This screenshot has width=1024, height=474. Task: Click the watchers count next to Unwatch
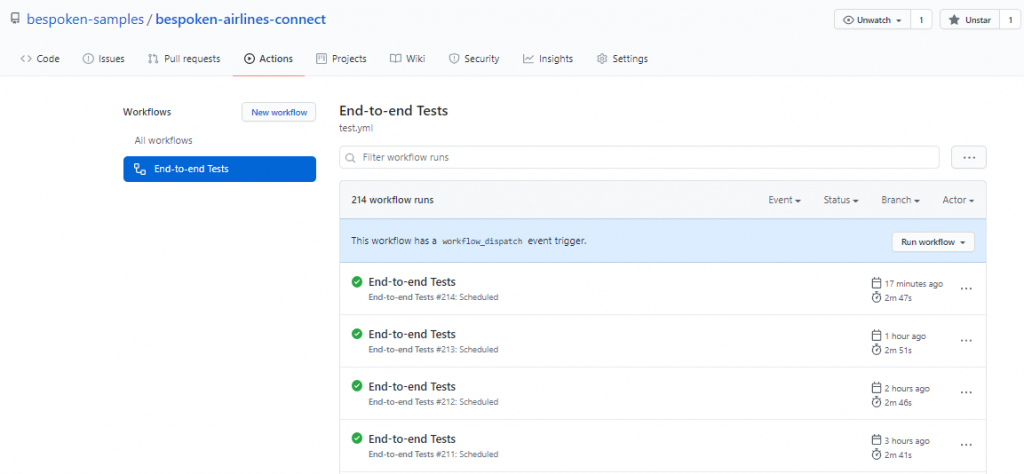(921, 20)
